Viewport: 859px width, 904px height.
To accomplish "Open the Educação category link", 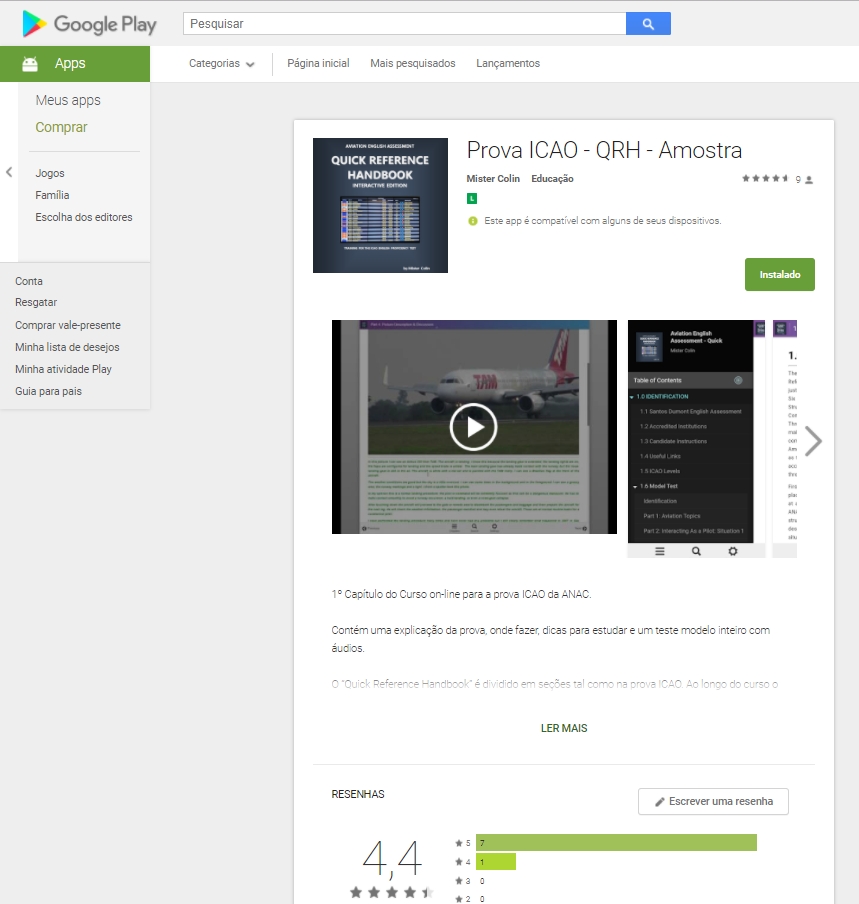I will 552,179.
